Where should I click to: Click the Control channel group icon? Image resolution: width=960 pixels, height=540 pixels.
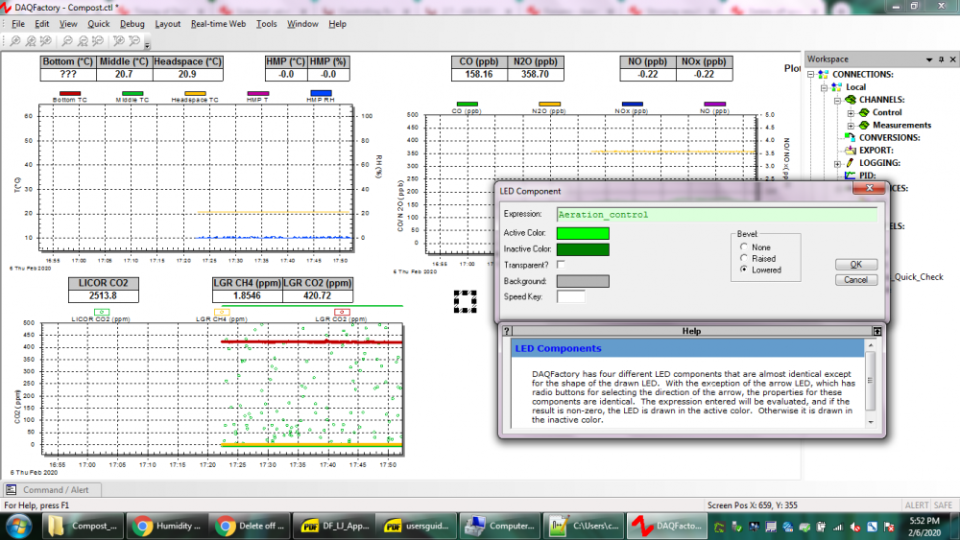(864, 113)
